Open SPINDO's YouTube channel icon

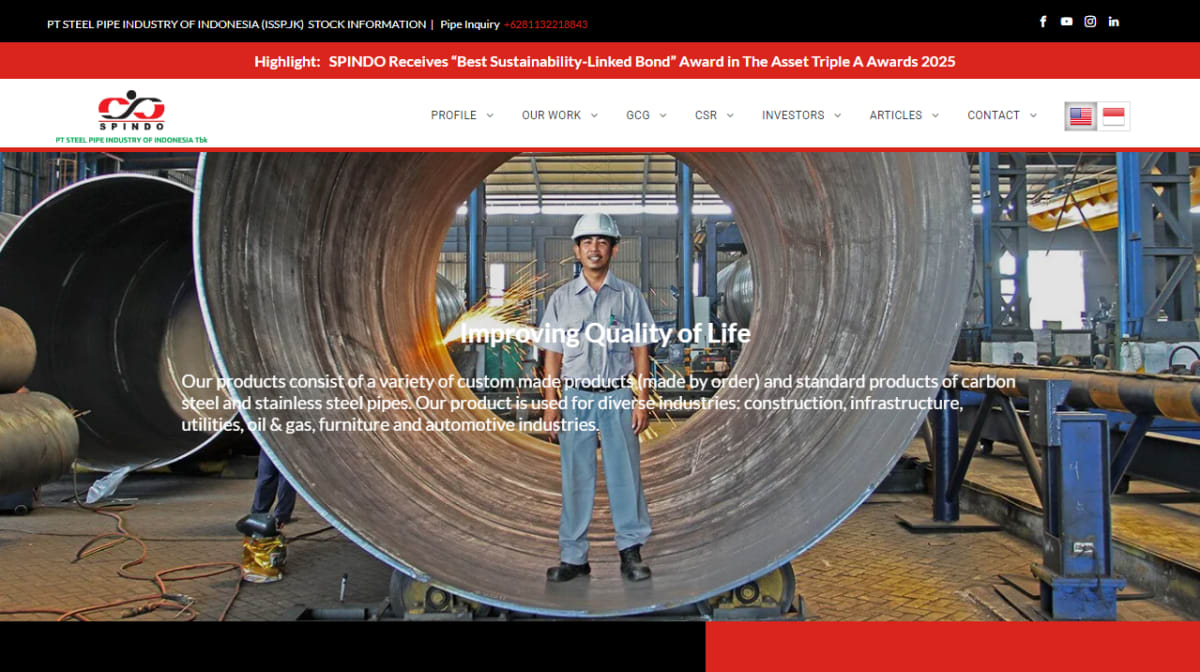1067,21
